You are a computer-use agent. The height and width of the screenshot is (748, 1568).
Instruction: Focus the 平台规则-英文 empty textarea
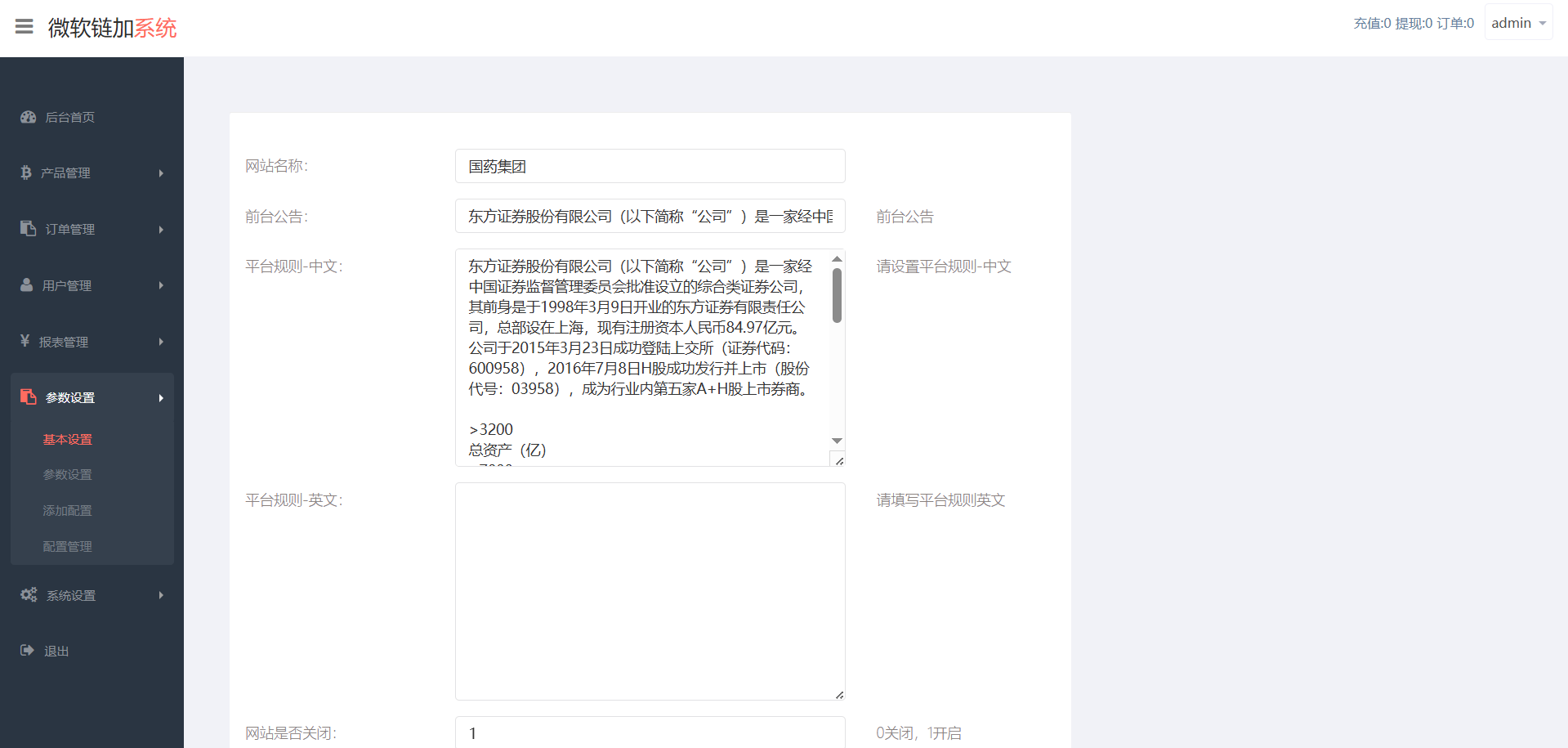pos(650,591)
